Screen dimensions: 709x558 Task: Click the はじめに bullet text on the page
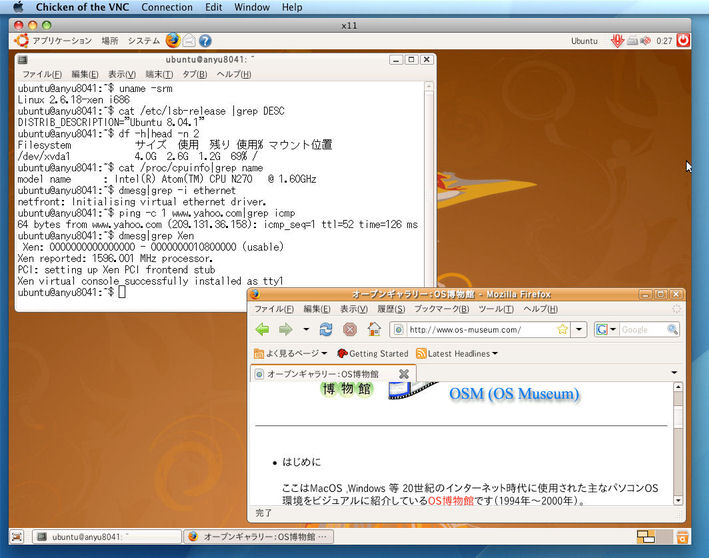point(302,462)
